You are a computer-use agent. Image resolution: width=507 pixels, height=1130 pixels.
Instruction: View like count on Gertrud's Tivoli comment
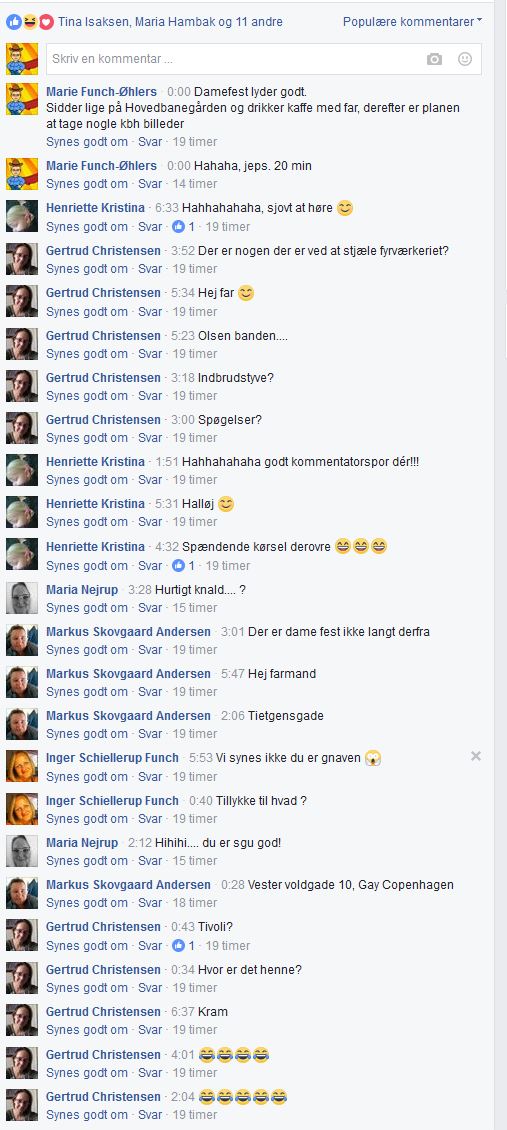191,946
